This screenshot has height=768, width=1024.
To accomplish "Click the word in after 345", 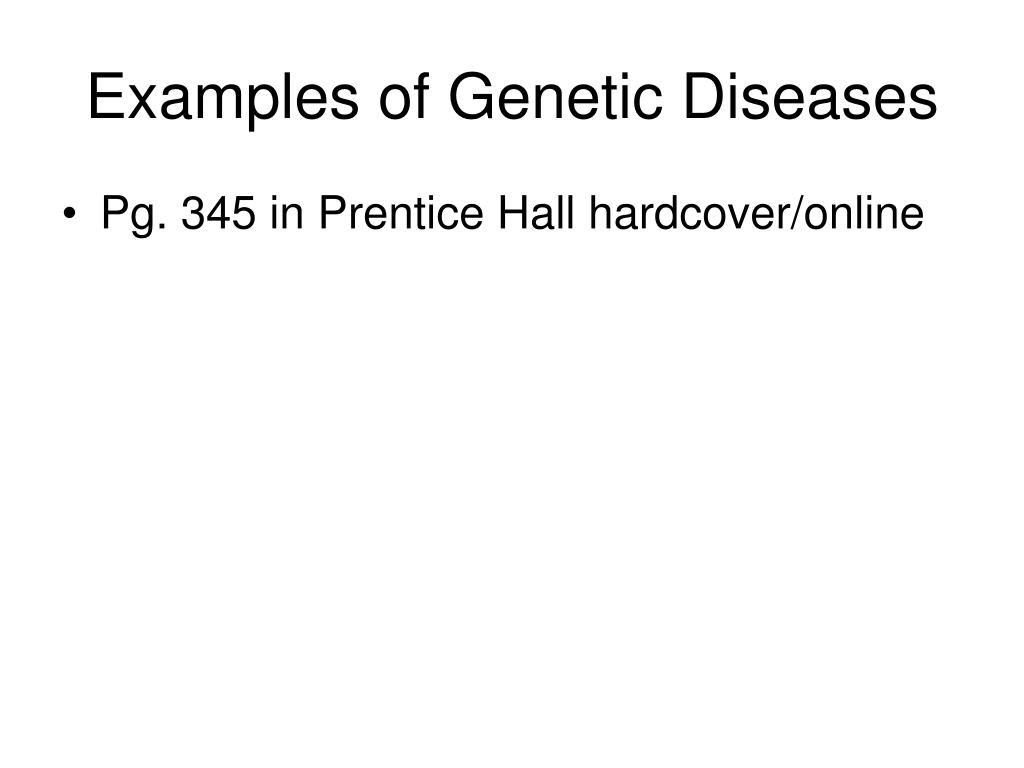I will point(287,213).
